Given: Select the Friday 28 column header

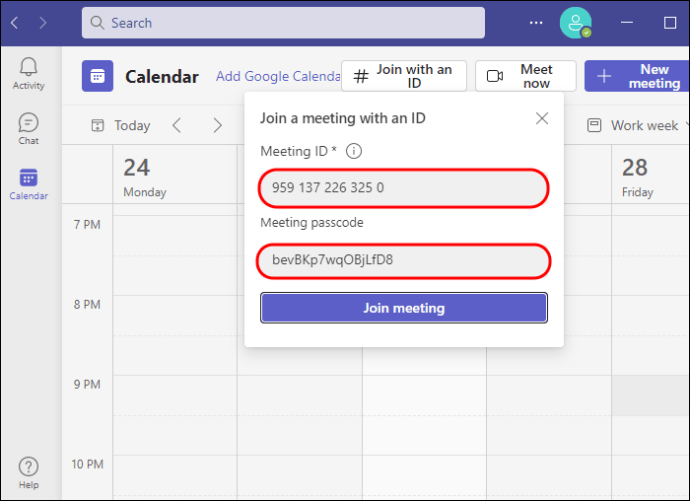Looking at the screenshot, I should (650, 174).
